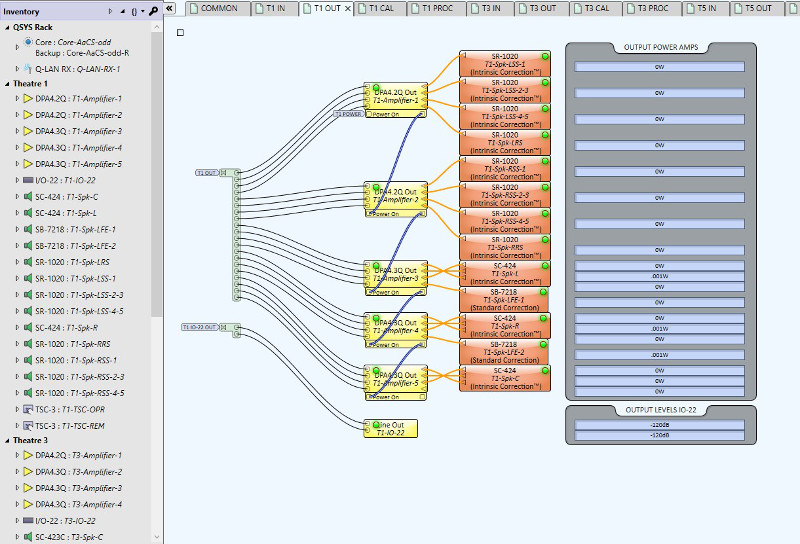Toggle Power On checkbox on T1-Amplifier-5 block
The image size is (800, 544).
(x=422, y=397)
